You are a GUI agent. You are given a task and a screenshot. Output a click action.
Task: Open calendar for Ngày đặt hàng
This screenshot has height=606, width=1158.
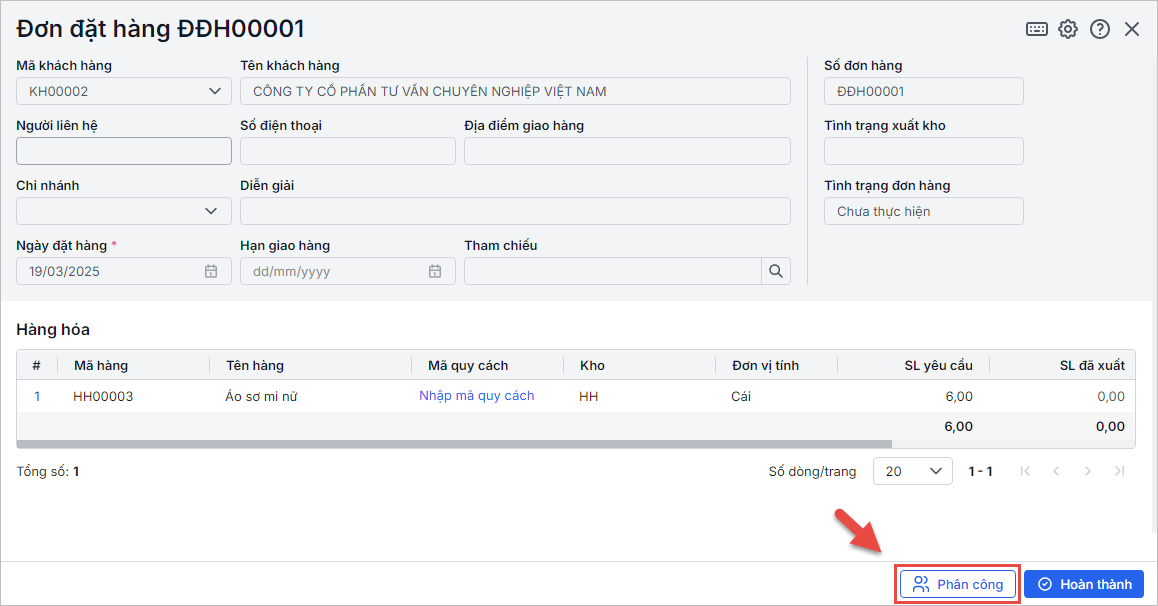point(211,271)
